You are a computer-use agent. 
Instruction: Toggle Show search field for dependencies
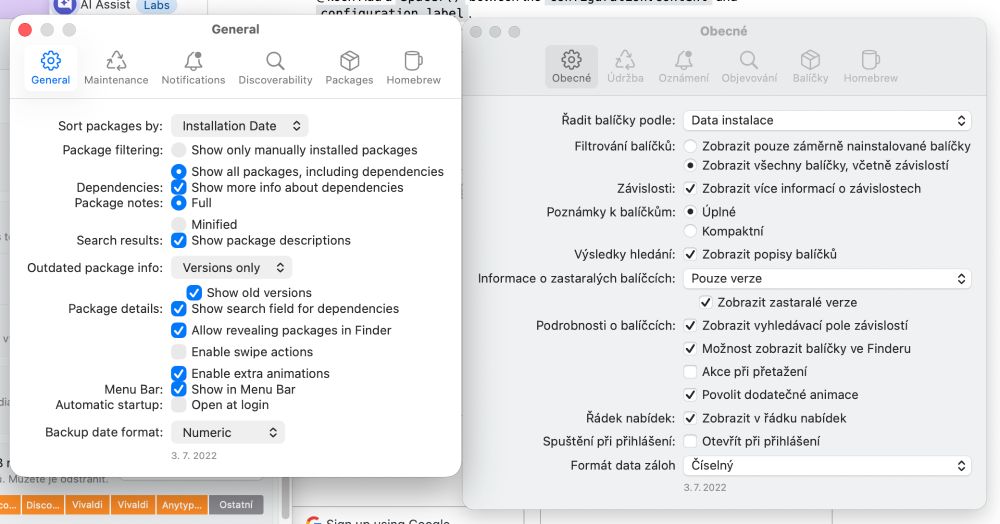(179, 309)
